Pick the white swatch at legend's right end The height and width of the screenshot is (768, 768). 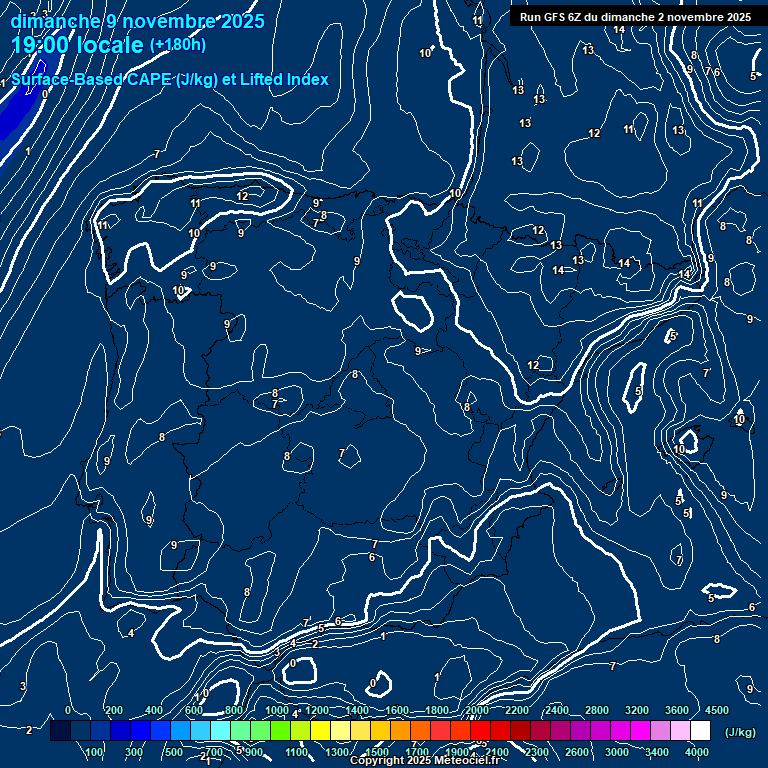click(700, 730)
